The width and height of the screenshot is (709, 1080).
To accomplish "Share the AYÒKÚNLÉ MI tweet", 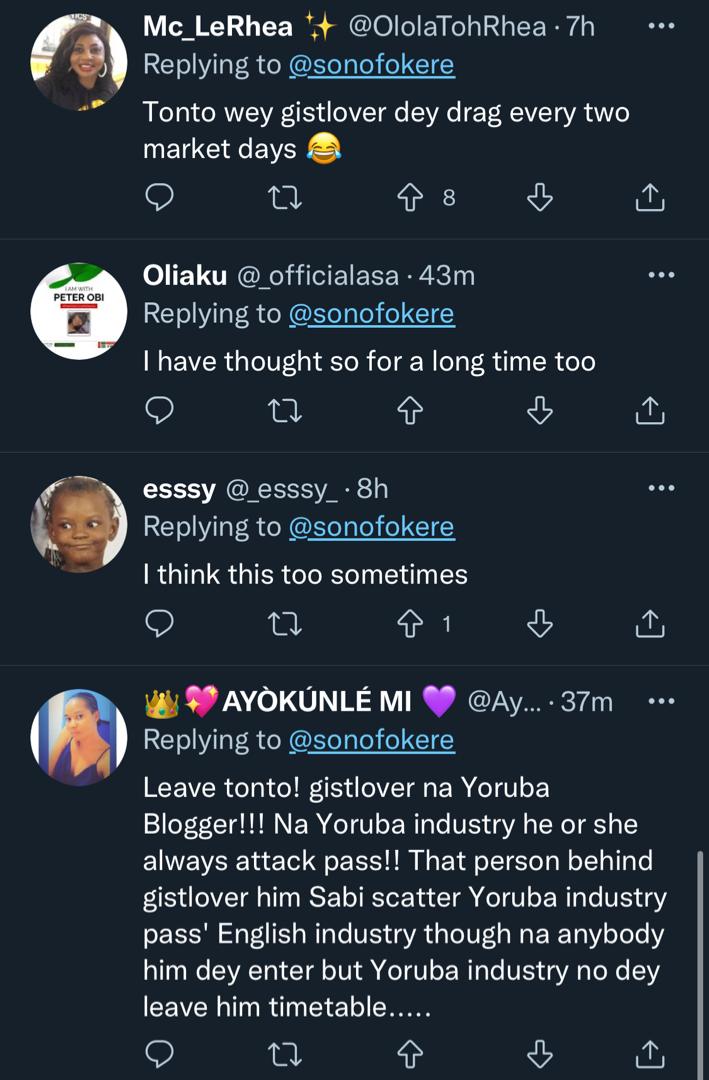I will pos(650,1052).
